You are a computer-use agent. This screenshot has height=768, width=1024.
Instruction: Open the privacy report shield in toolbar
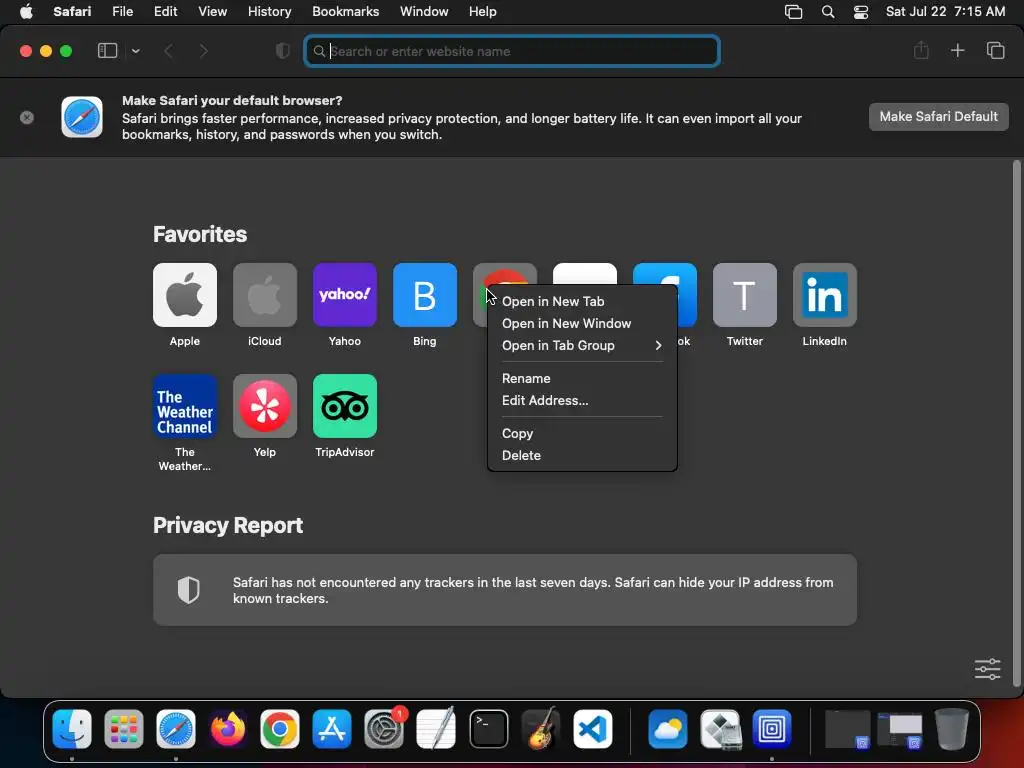point(282,51)
